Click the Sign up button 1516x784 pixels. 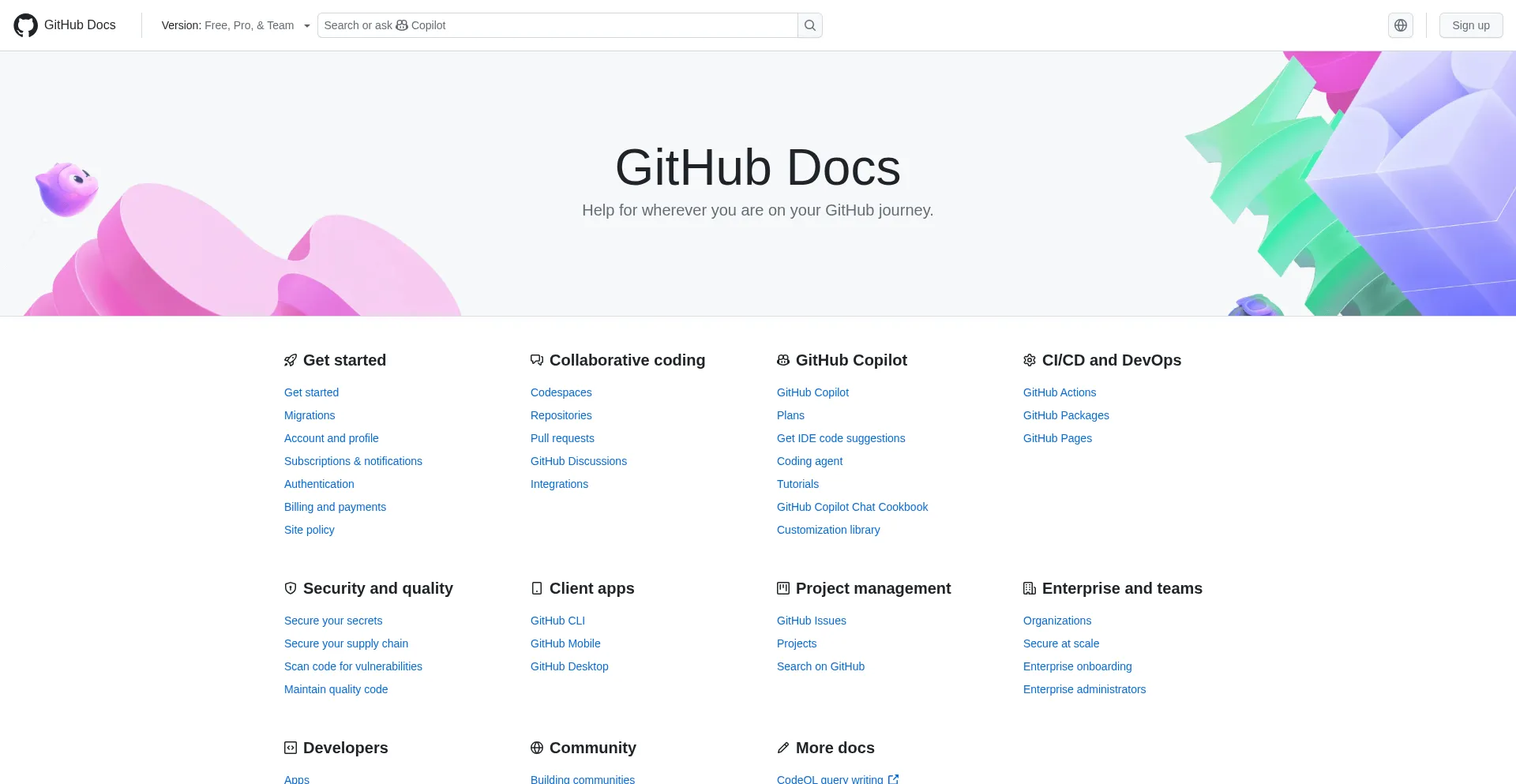point(1471,25)
